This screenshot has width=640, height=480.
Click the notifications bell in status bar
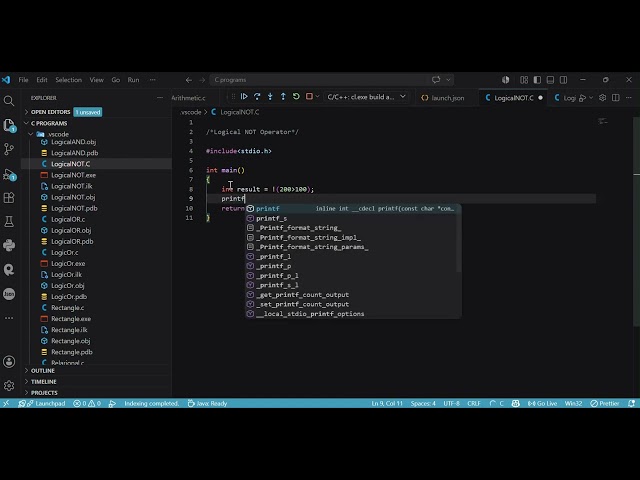631,403
